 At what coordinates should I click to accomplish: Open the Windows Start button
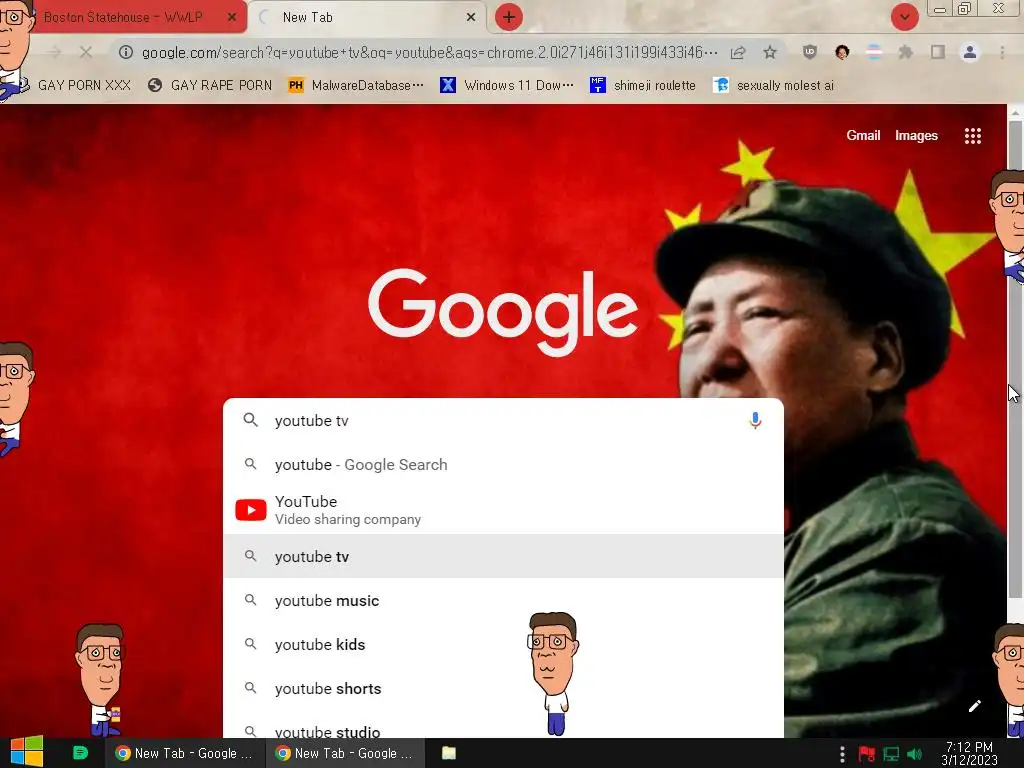(27, 752)
